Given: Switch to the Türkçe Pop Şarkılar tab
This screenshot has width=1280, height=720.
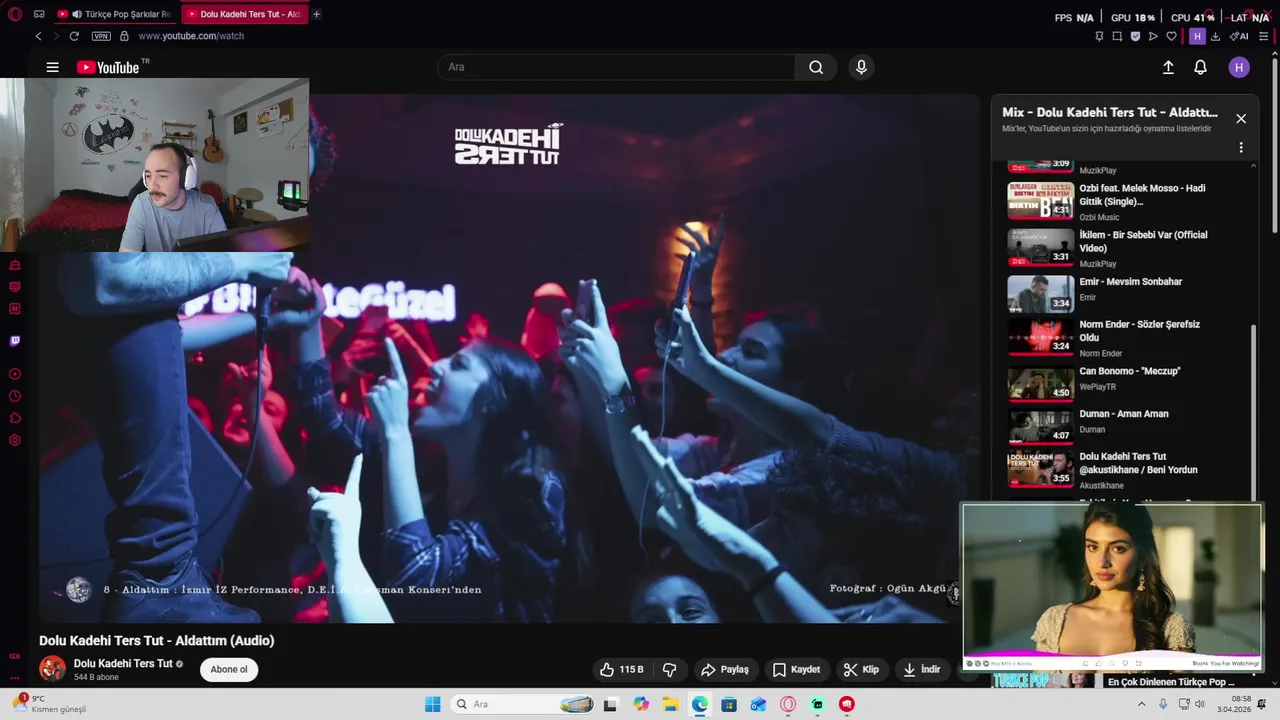Looking at the screenshot, I should 115,14.
